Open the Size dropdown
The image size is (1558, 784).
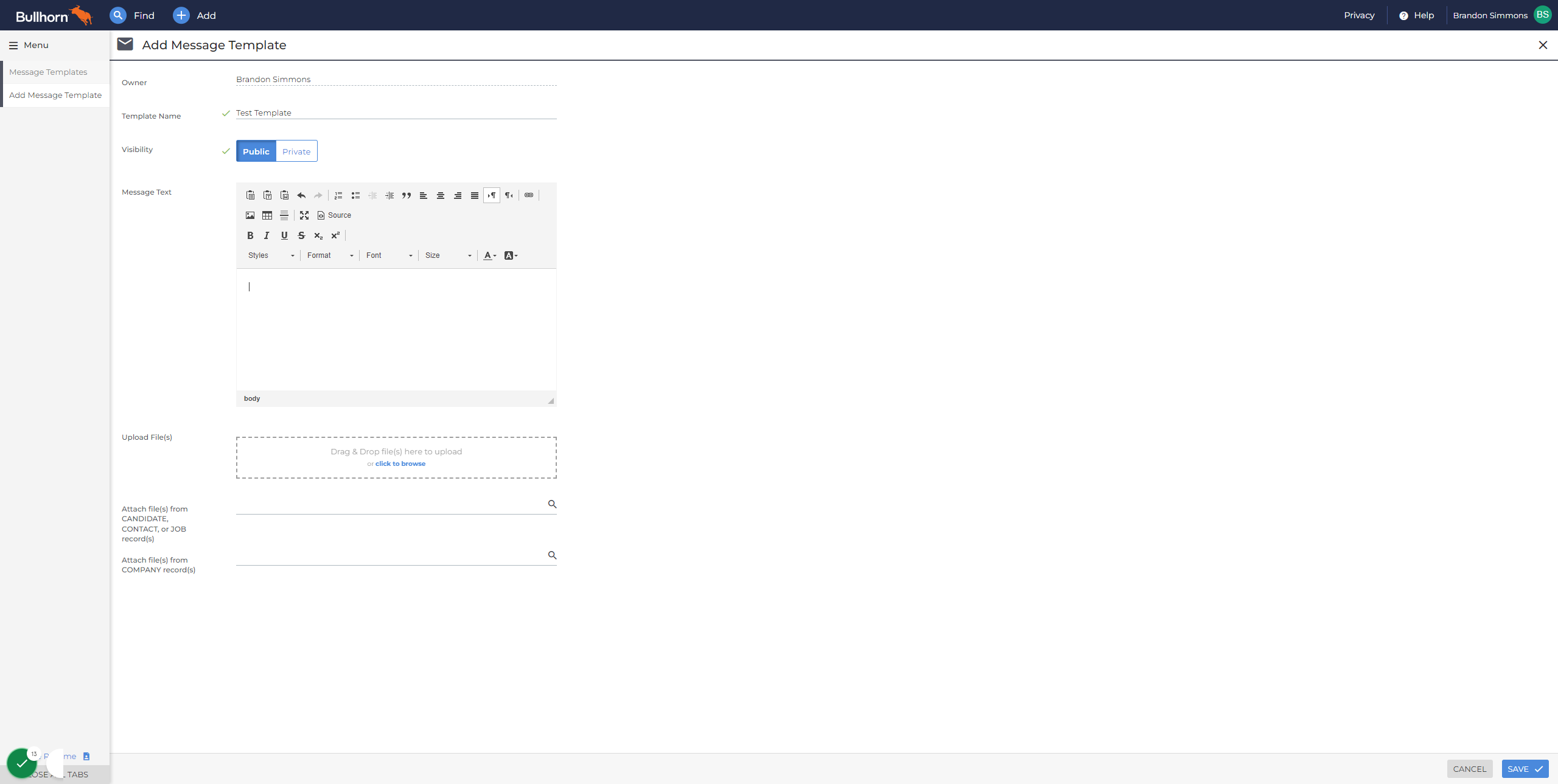pos(448,255)
